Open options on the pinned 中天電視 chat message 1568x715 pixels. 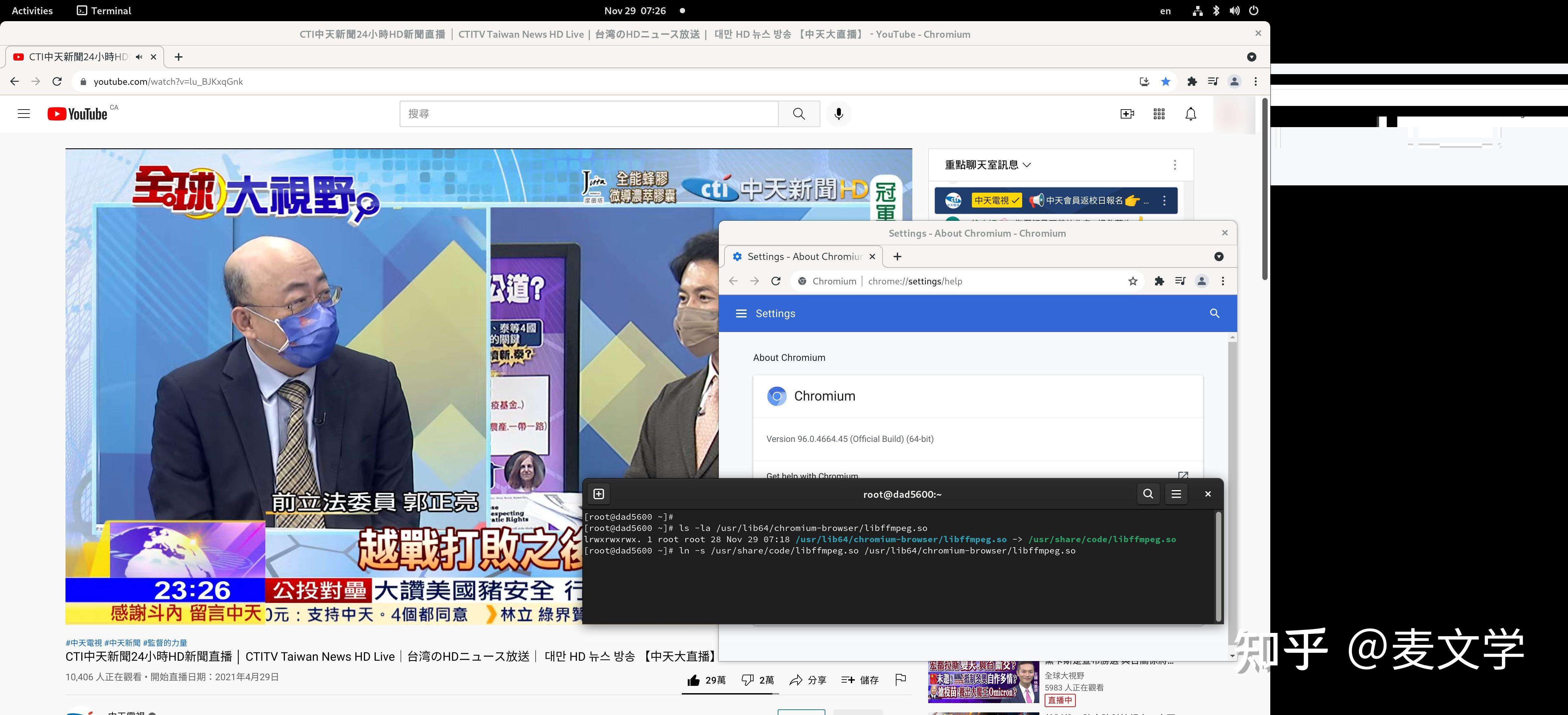click(1164, 200)
